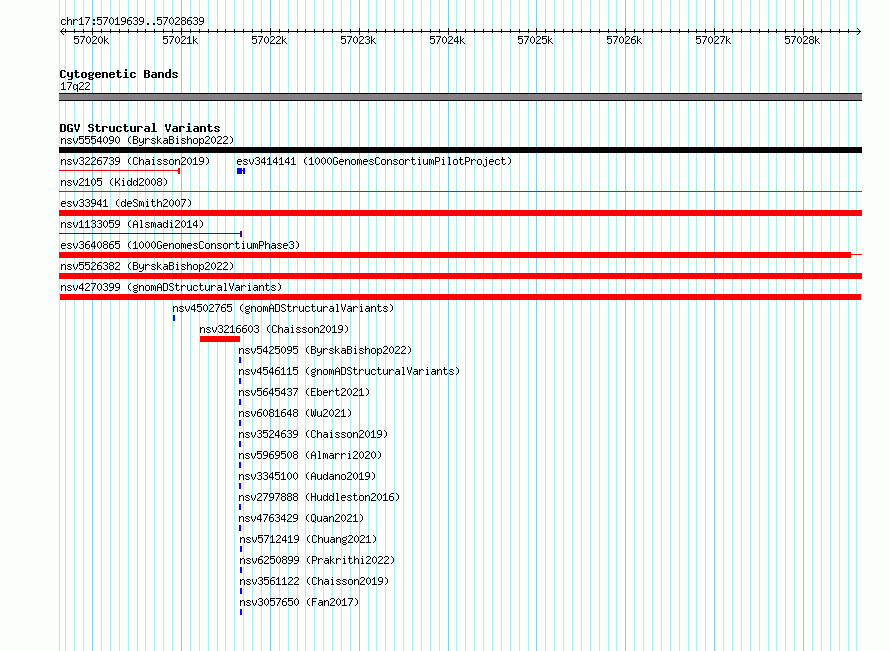The width and height of the screenshot is (890, 651).
Task: Click the purple nsv1133059 variant line
Action: [150, 233]
